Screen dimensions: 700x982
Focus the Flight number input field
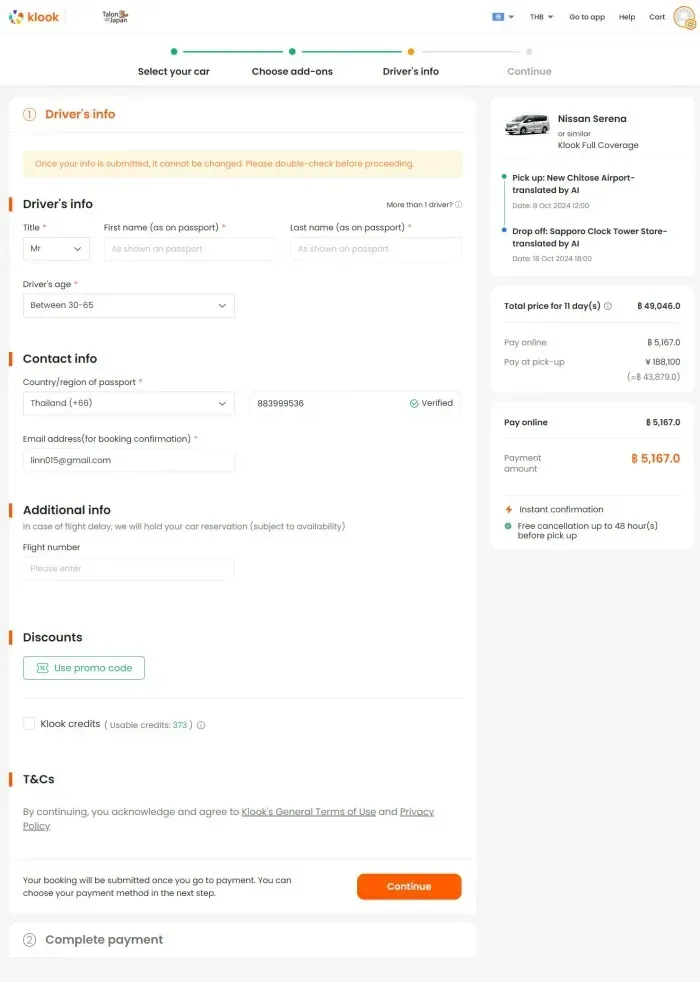tap(129, 569)
